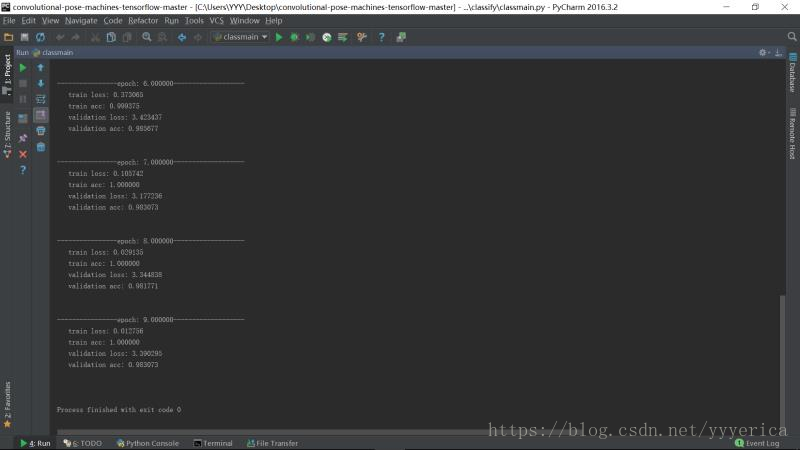Viewport: 800px width, 450px height.
Task: Click the Save All toolbar icon
Action: pyautogui.click(x=24, y=37)
